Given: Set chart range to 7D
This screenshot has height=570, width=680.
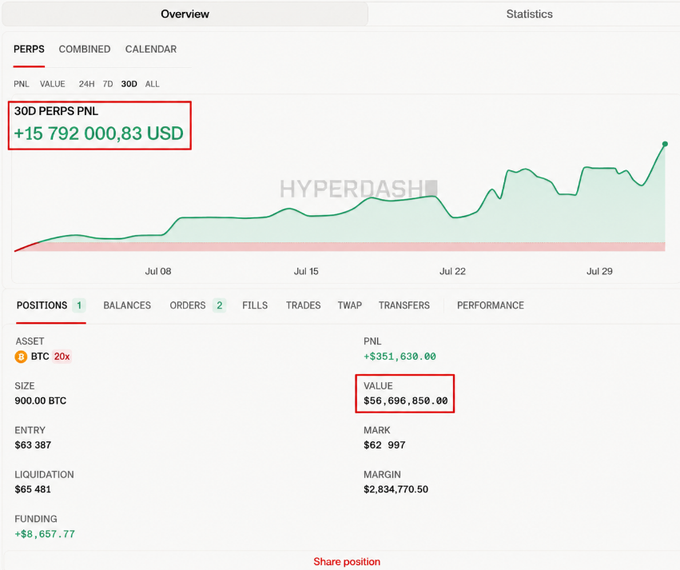Looking at the screenshot, I should pyautogui.click(x=108, y=84).
